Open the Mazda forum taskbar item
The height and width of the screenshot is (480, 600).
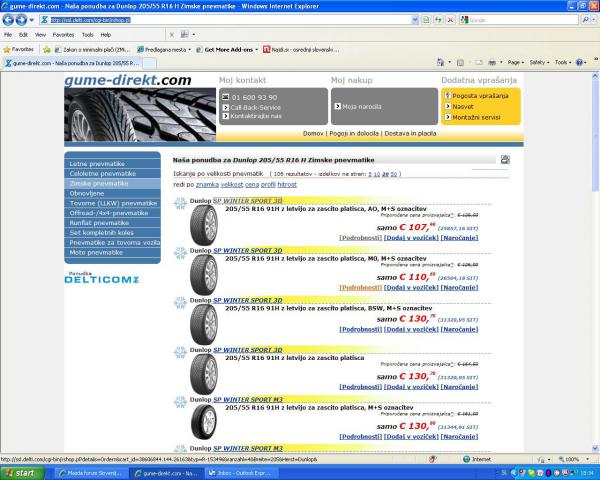pos(90,473)
